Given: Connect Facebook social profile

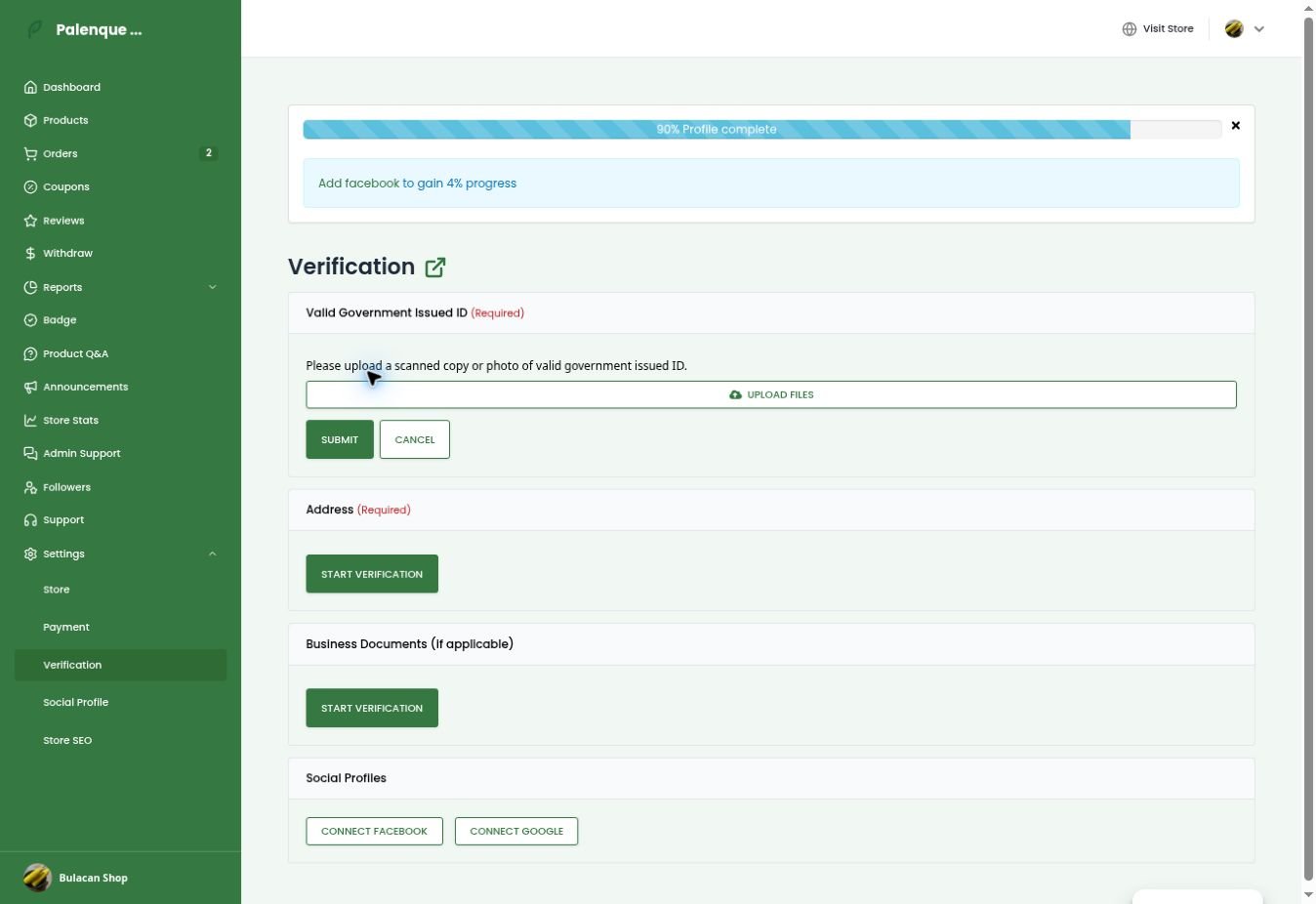Looking at the screenshot, I should 374,832.
